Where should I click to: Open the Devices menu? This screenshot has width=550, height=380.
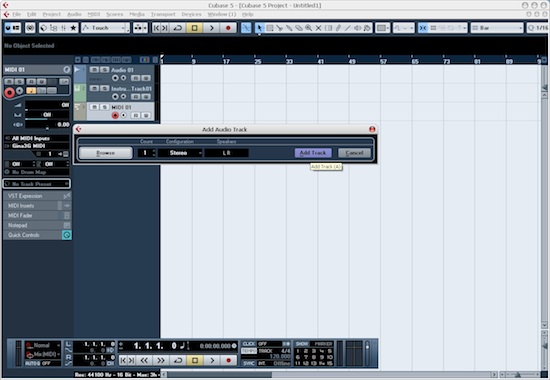(x=192, y=14)
